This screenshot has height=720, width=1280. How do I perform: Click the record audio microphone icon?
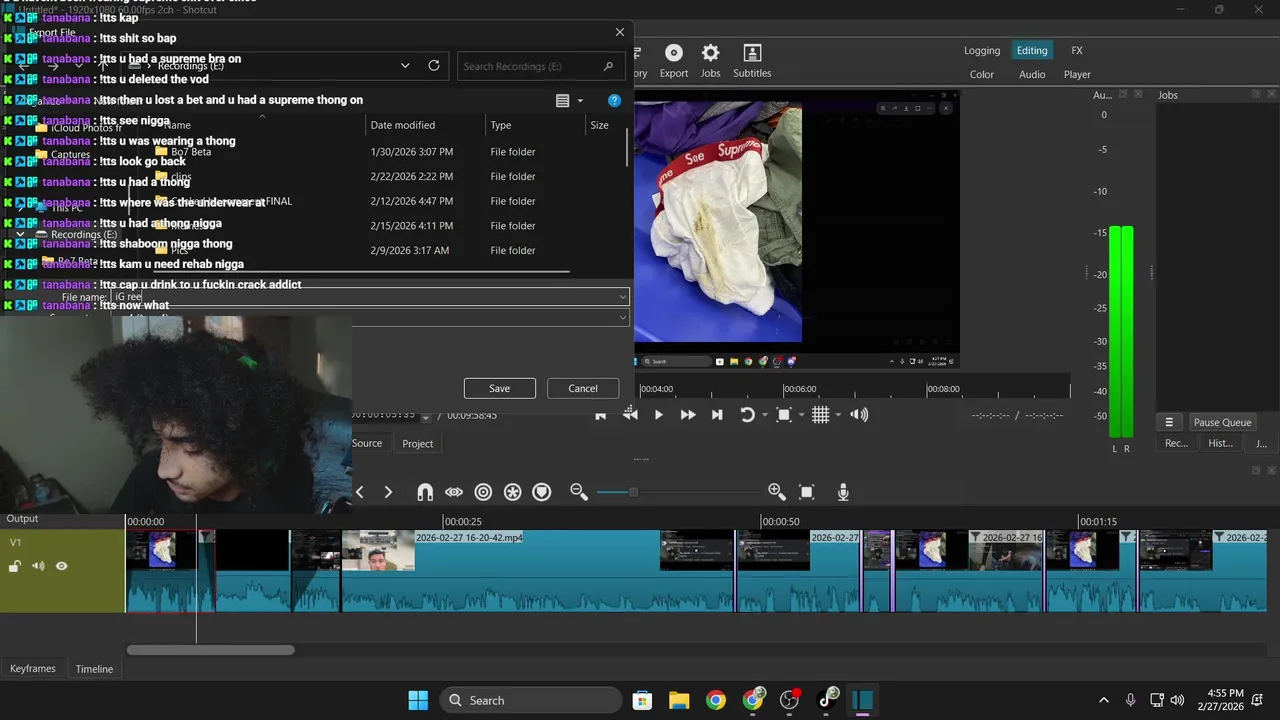(x=843, y=492)
